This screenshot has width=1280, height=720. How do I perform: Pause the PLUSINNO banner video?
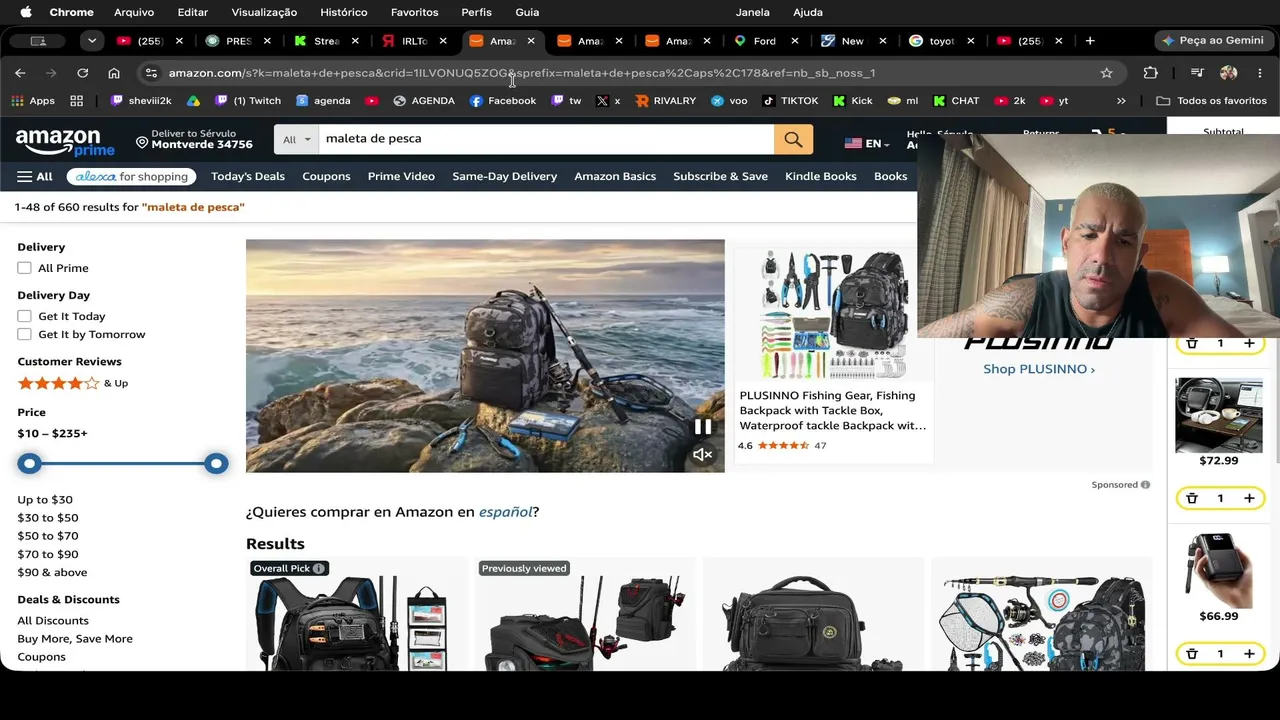[x=703, y=427]
